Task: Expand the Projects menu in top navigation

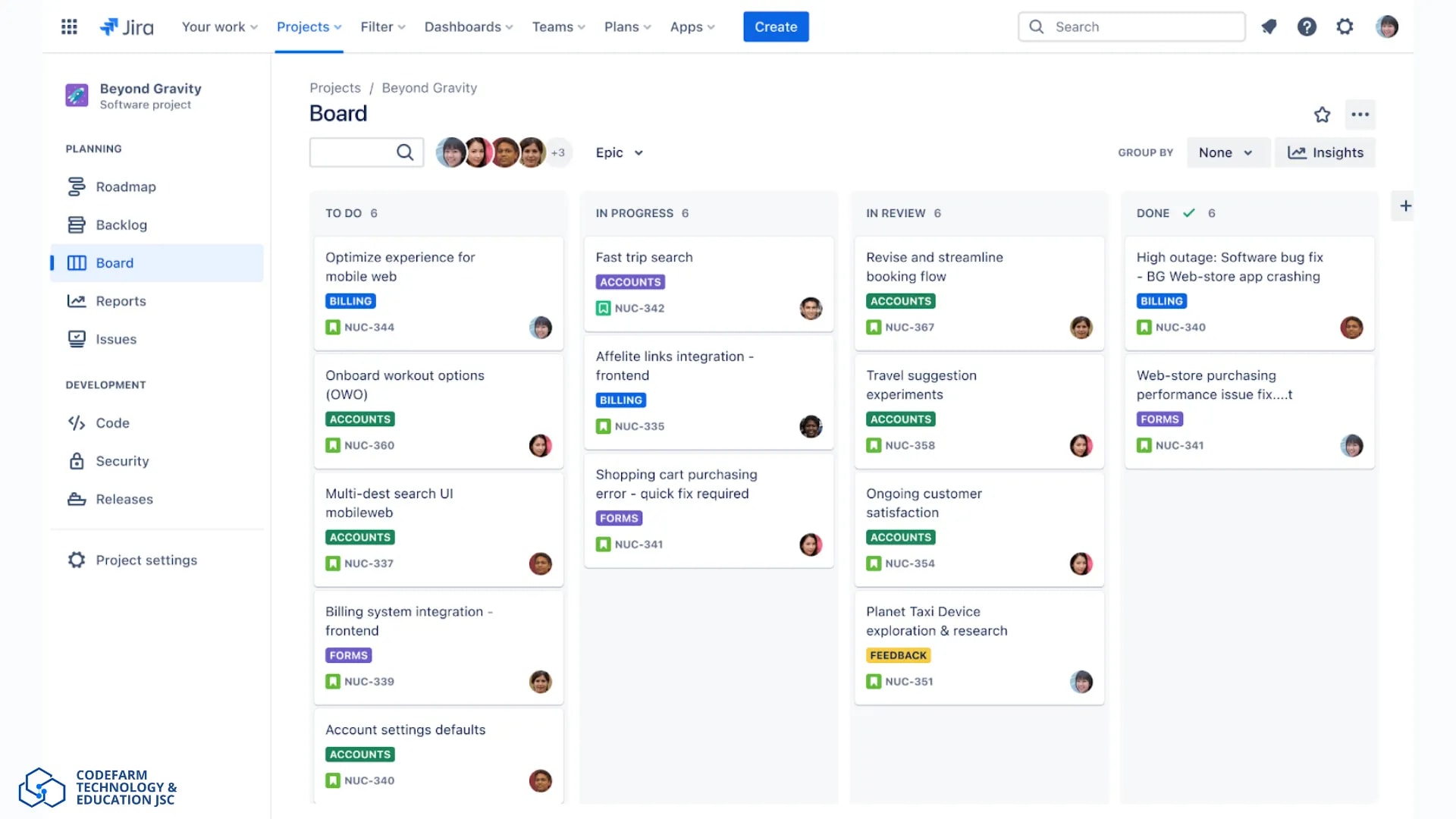Action: click(x=309, y=27)
